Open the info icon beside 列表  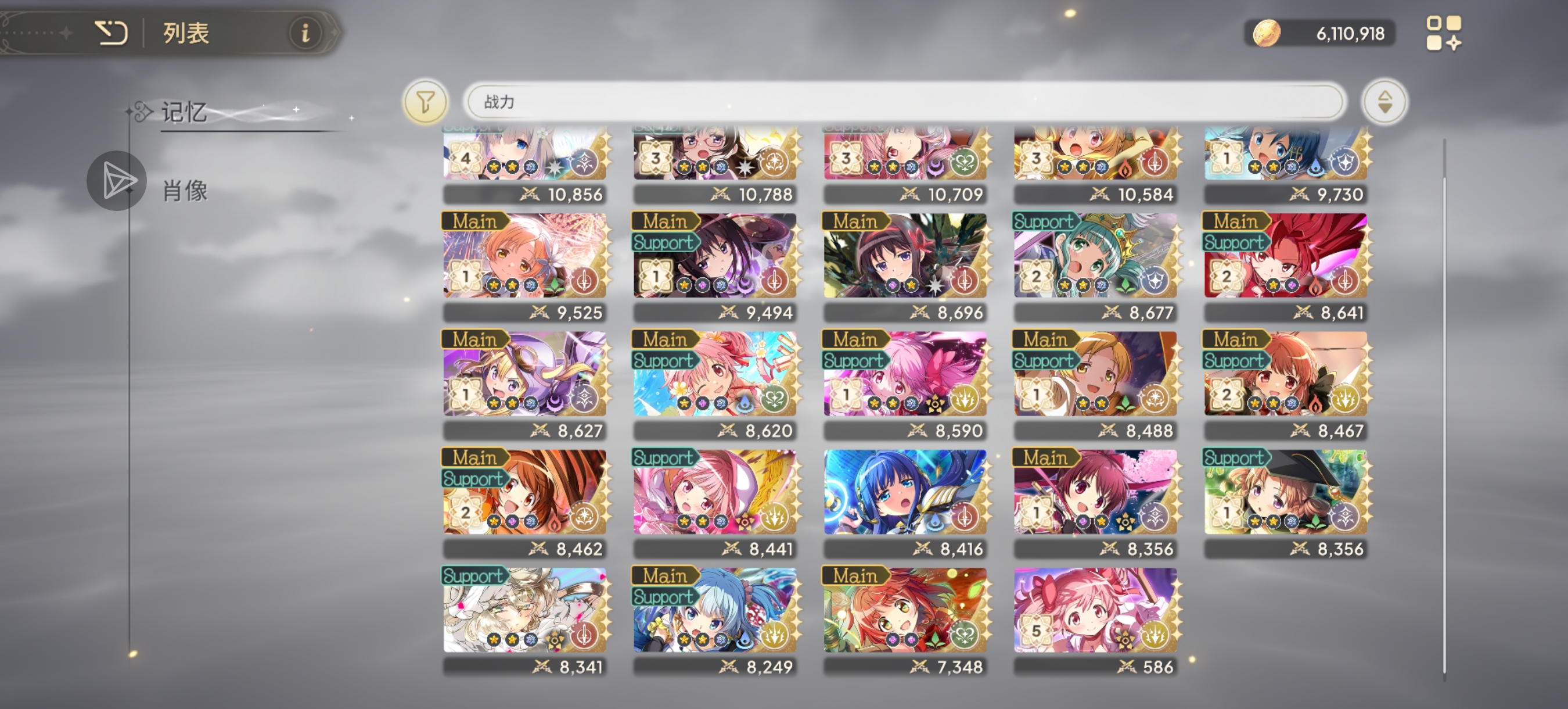click(306, 33)
